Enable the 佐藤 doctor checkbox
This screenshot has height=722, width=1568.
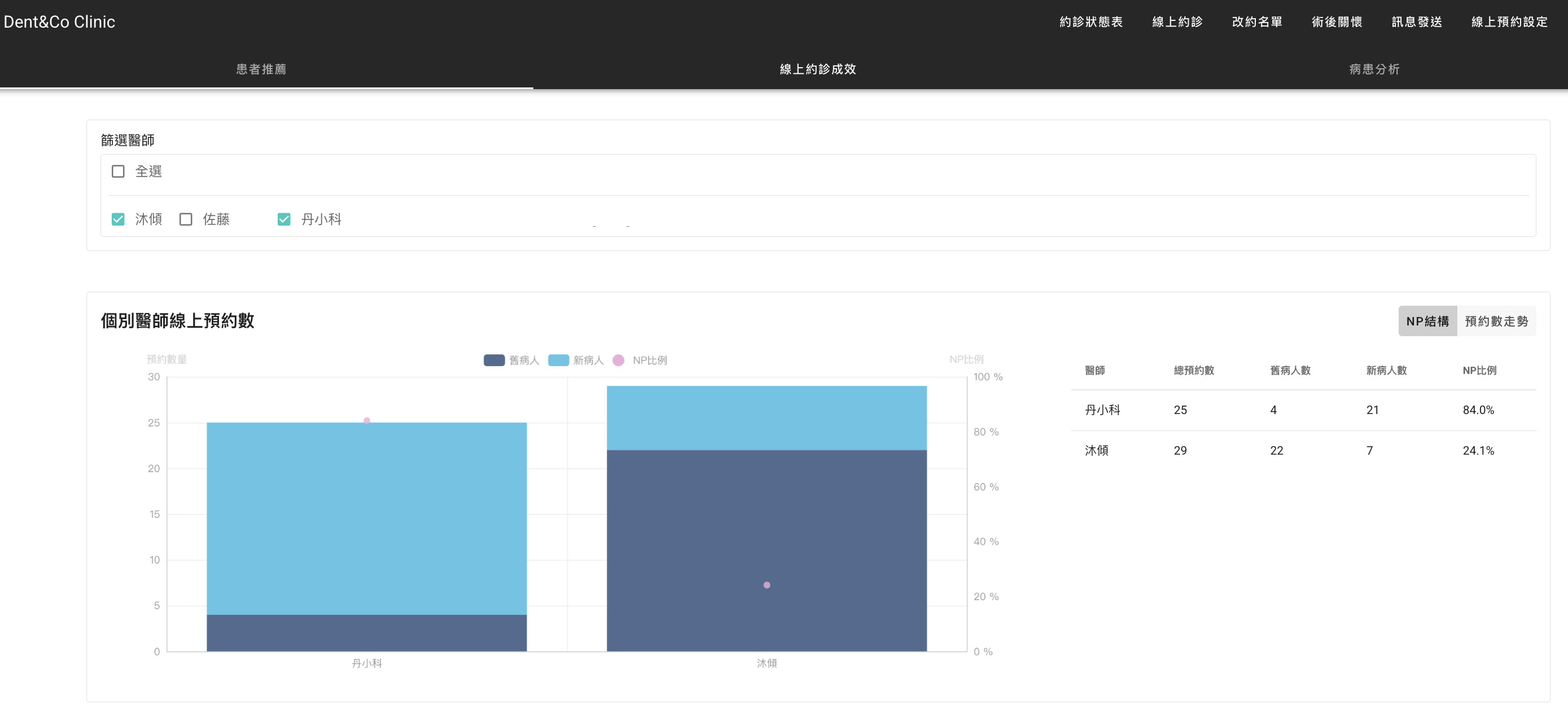point(186,219)
